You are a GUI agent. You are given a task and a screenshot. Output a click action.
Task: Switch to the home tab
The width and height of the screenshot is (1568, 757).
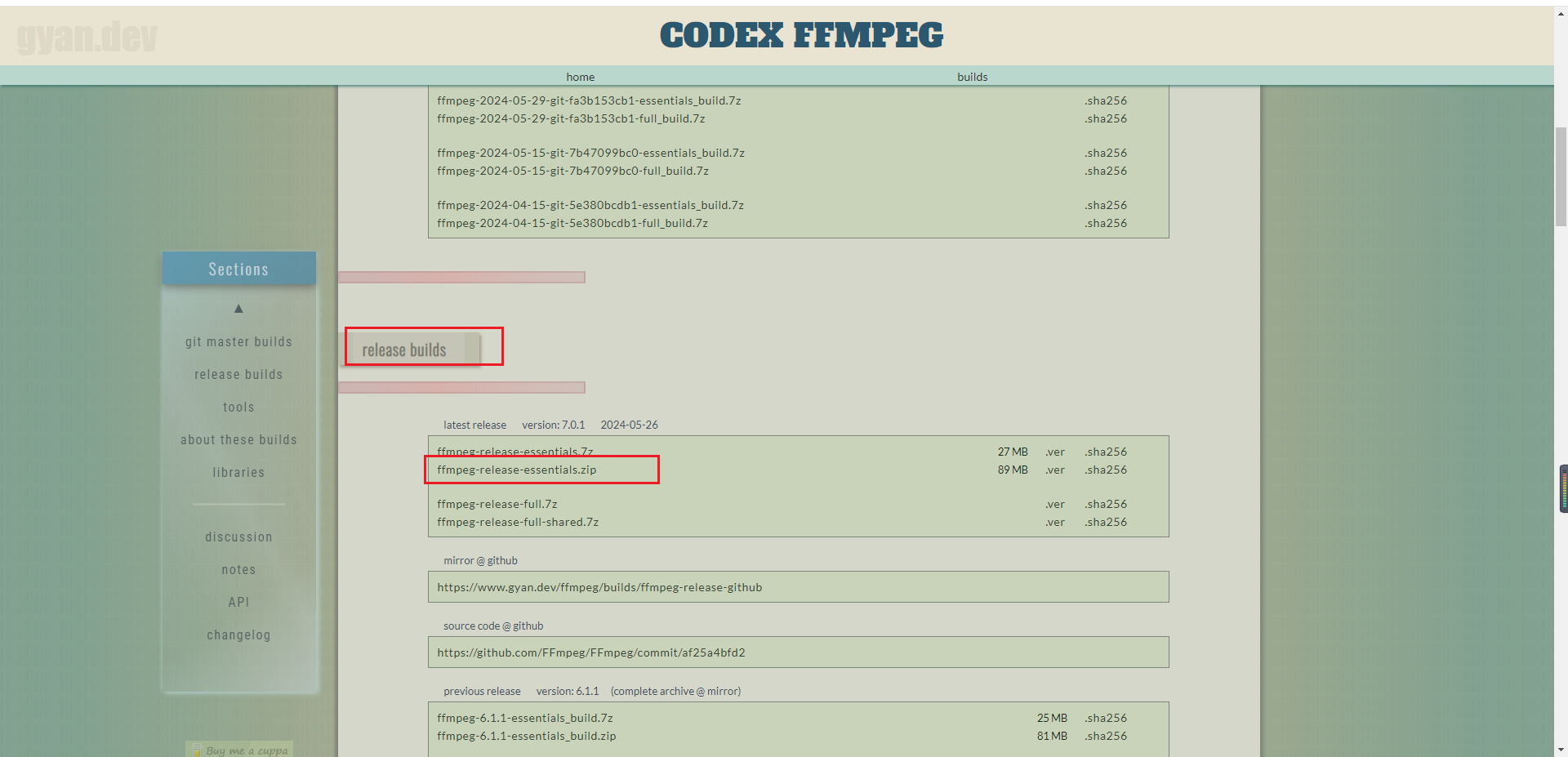click(x=580, y=76)
